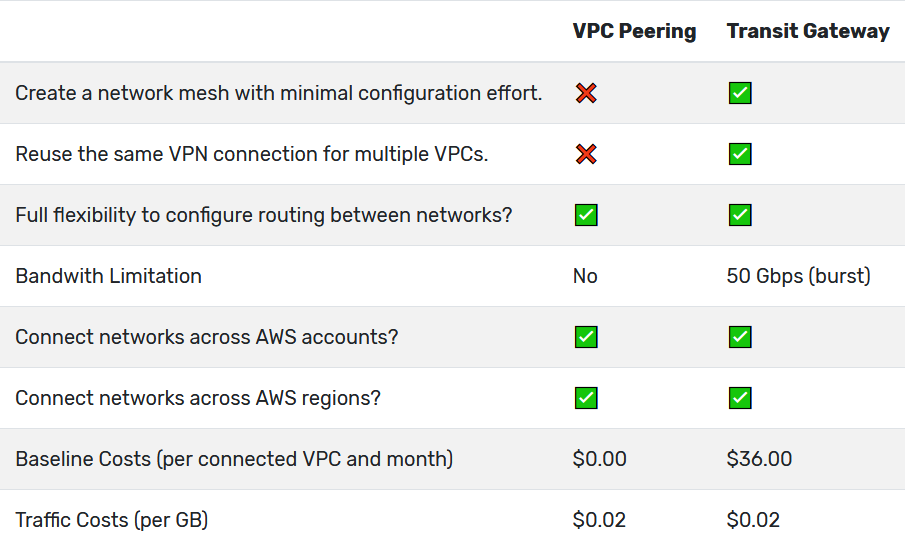Click Transit Gateway check for routing flexibility

pyautogui.click(x=740, y=215)
